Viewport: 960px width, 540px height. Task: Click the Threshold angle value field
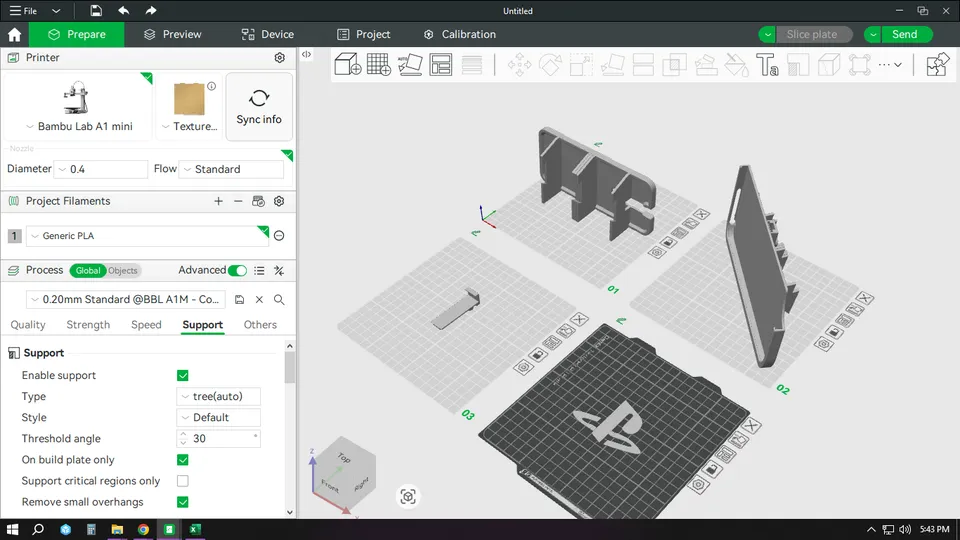(x=219, y=438)
